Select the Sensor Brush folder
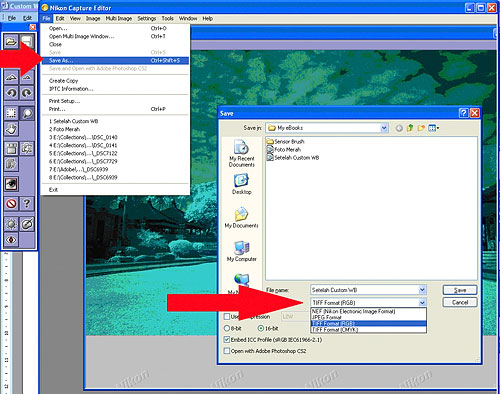Viewport: 500px width, 394px height. click(285, 141)
